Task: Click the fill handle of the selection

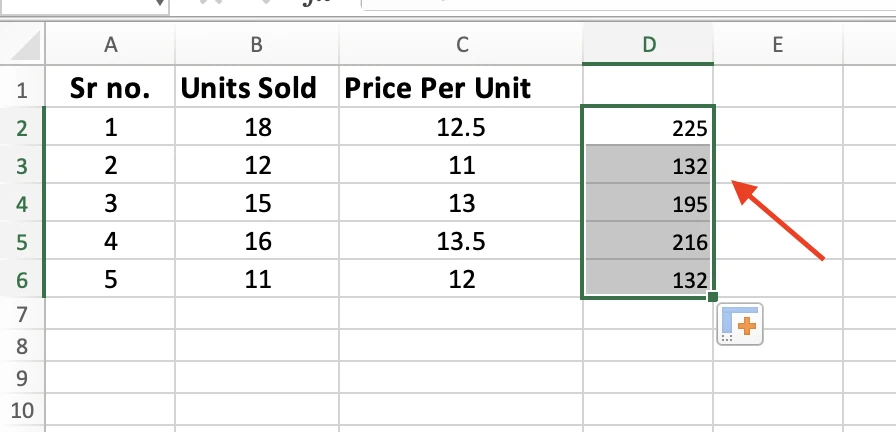Action: [713, 297]
